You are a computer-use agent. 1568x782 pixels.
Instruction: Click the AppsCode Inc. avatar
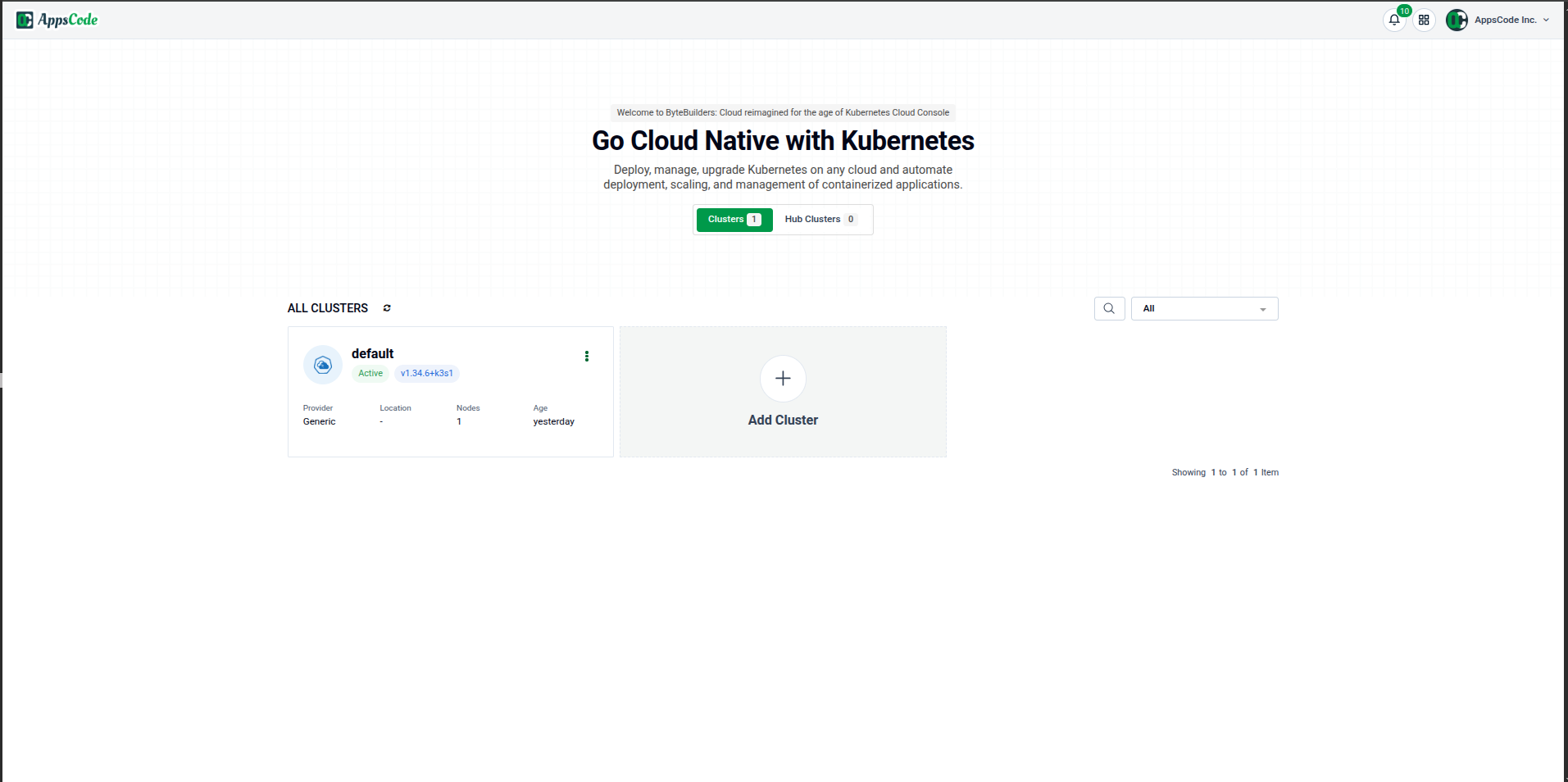point(1457,20)
